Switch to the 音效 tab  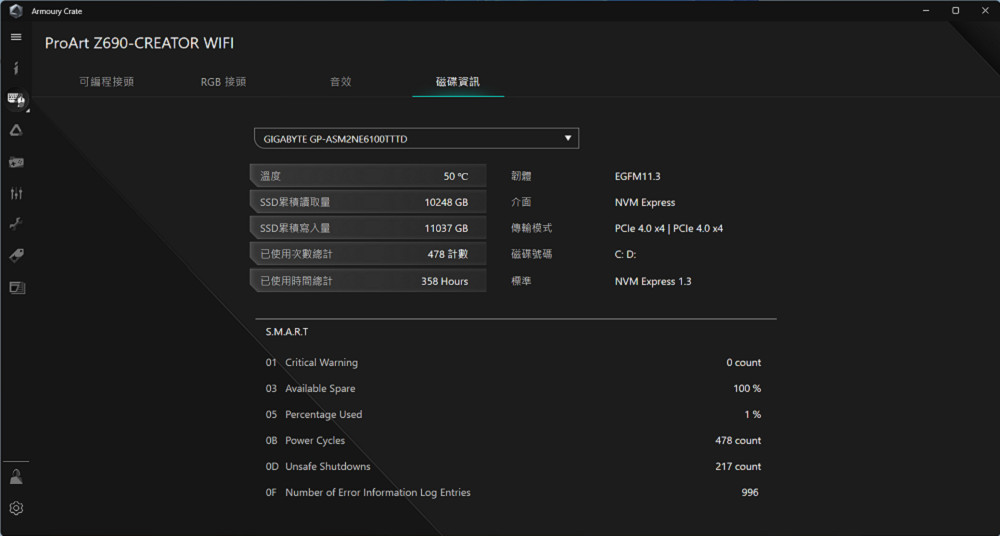pyautogui.click(x=341, y=82)
